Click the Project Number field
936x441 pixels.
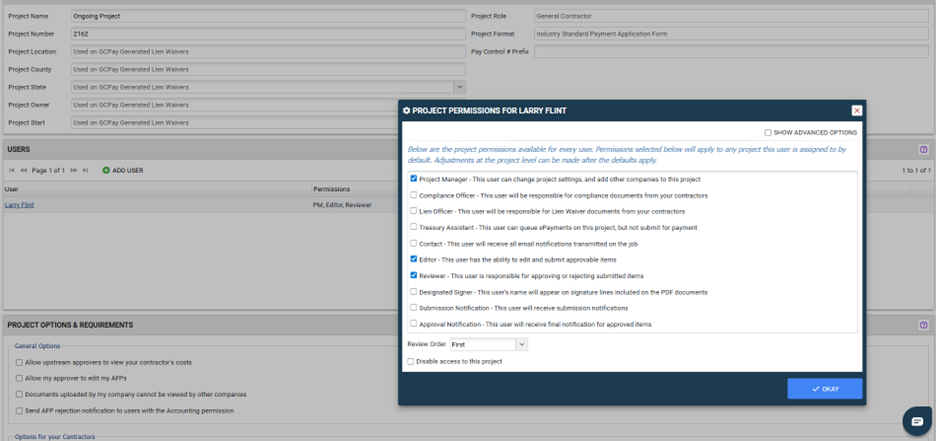[x=268, y=34]
